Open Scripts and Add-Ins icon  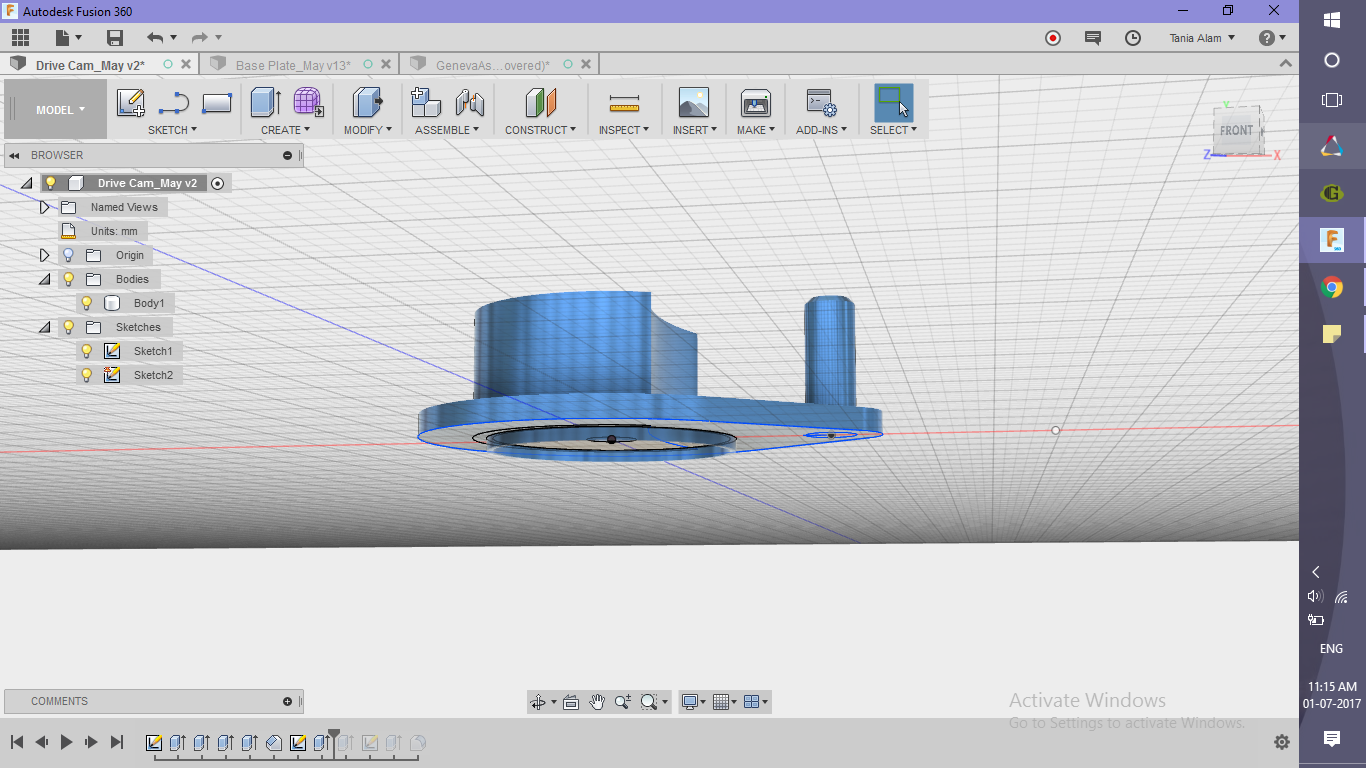pos(821,103)
